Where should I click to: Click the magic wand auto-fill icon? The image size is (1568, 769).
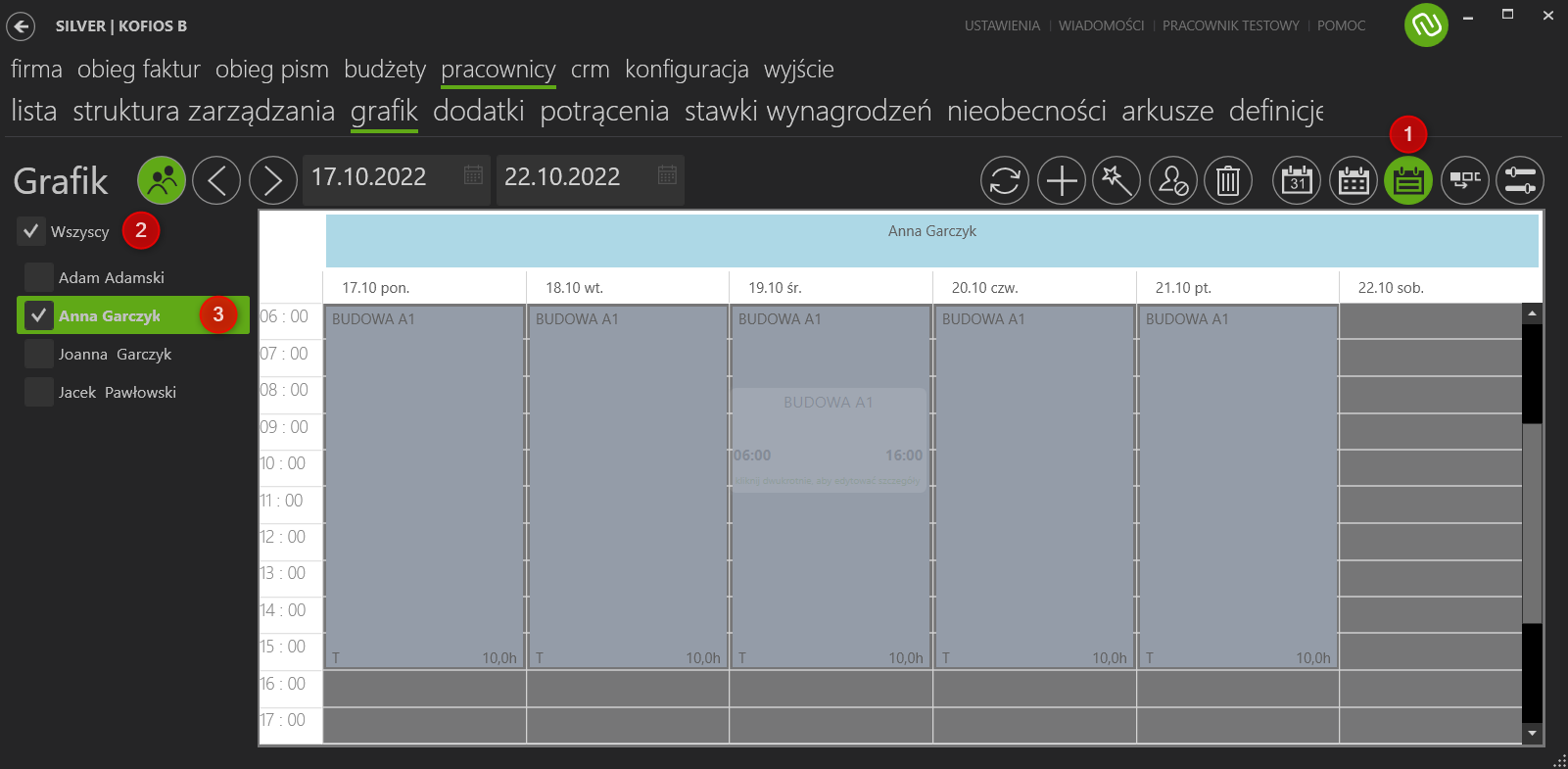pos(1117,180)
